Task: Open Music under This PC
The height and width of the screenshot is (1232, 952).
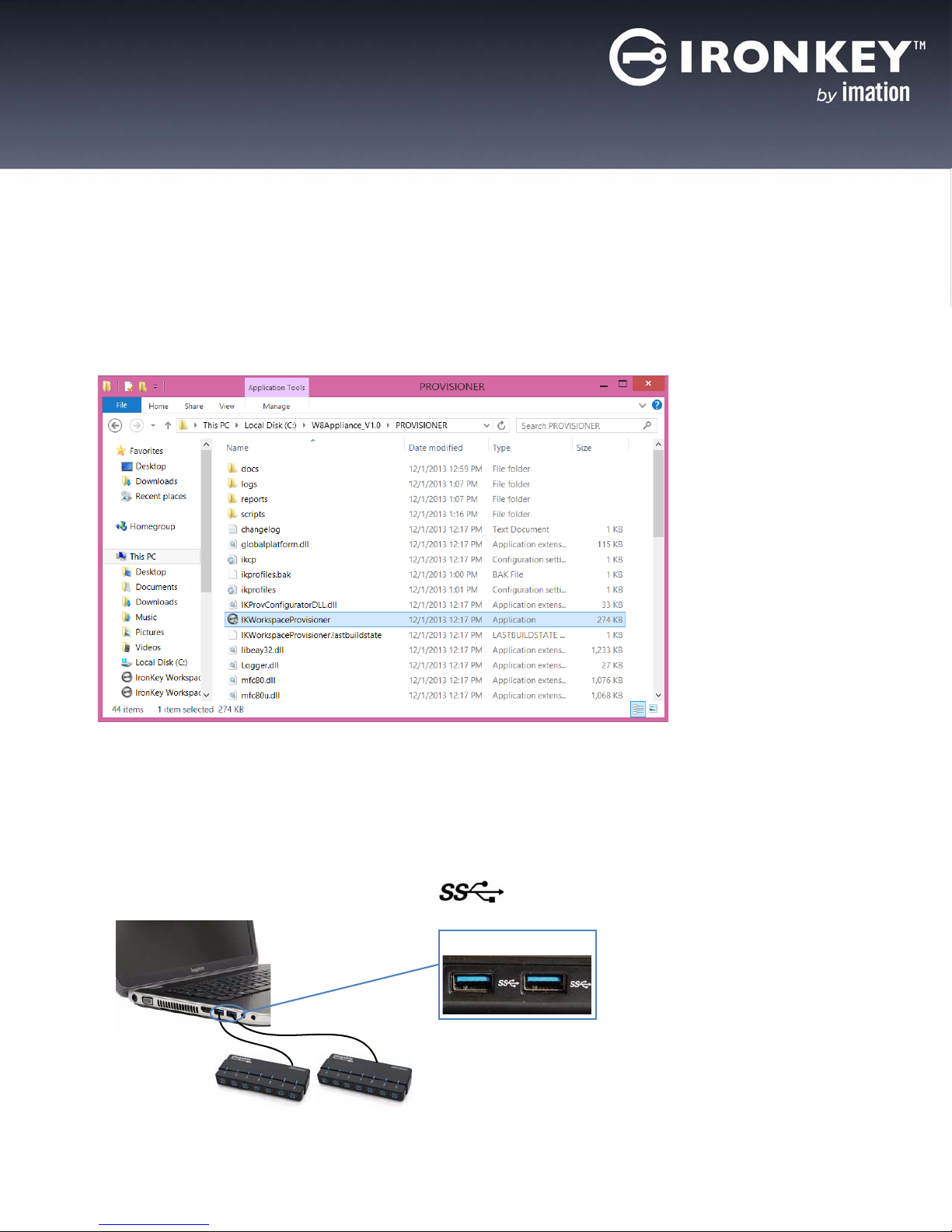Action: click(x=146, y=617)
